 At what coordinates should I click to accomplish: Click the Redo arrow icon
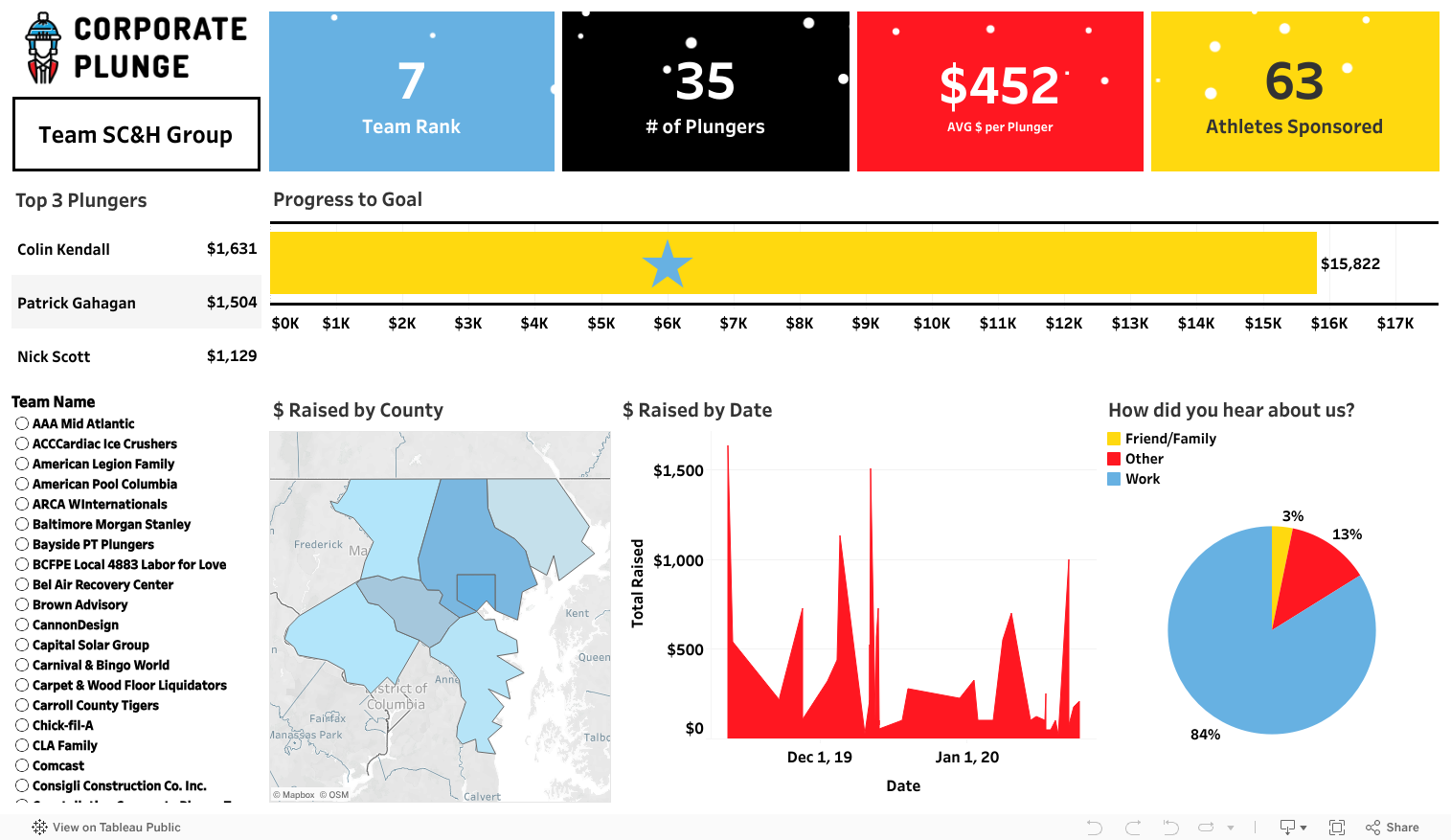click(x=1133, y=828)
